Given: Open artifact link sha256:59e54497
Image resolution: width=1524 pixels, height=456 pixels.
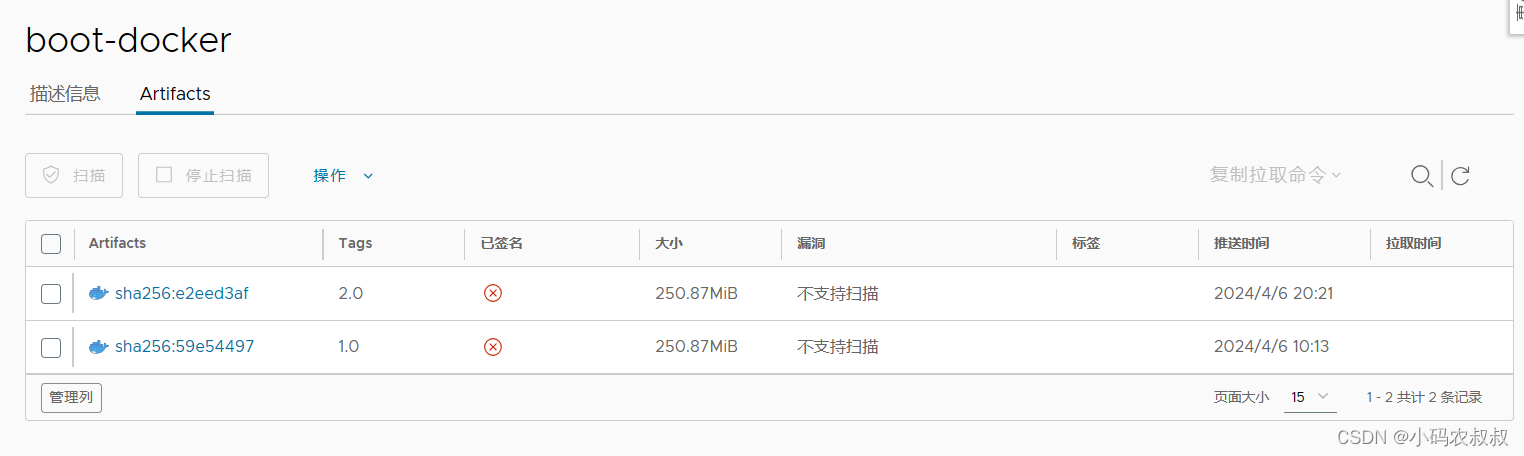Looking at the screenshot, I should (x=185, y=347).
